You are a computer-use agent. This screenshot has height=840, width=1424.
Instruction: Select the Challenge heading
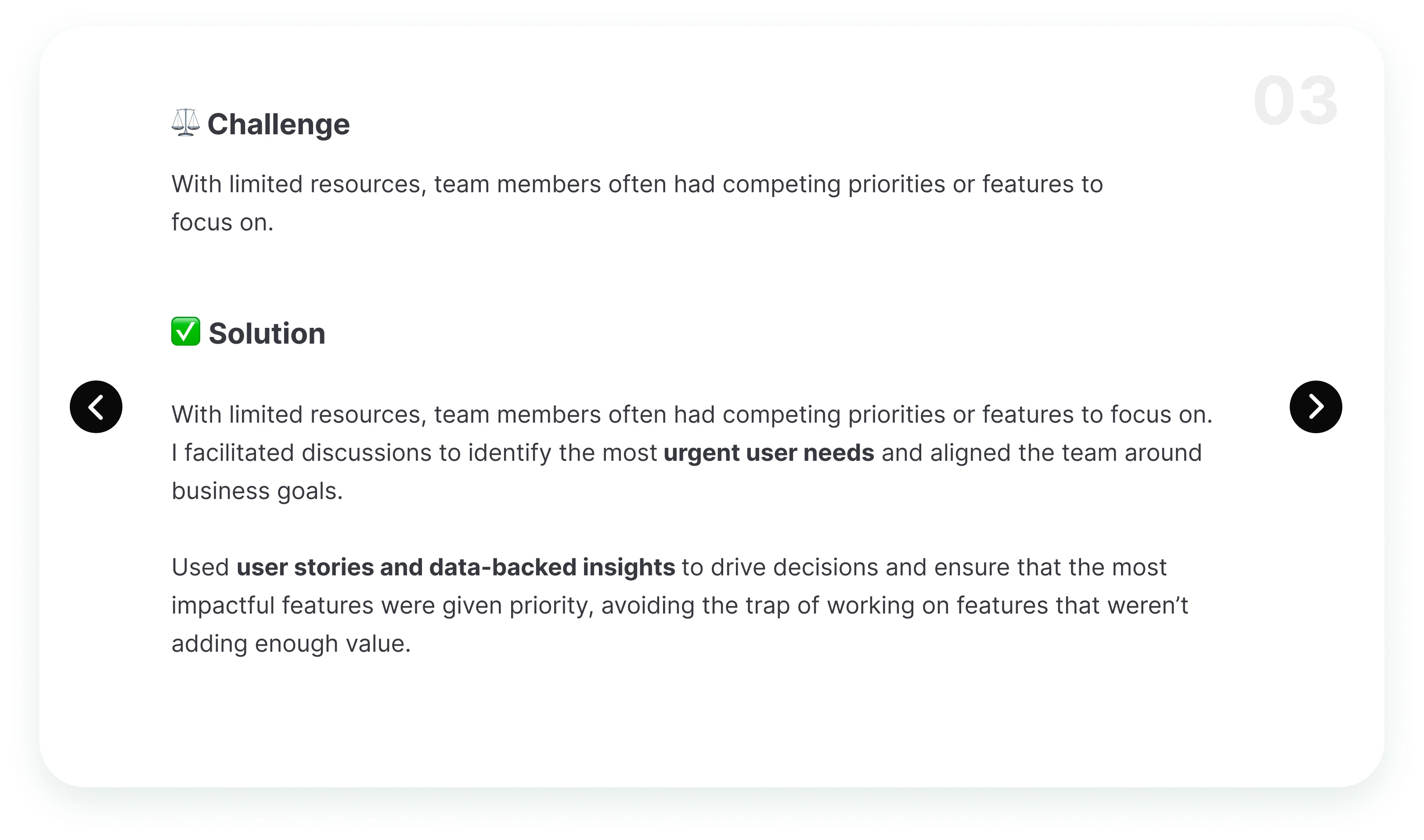pos(278,125)
